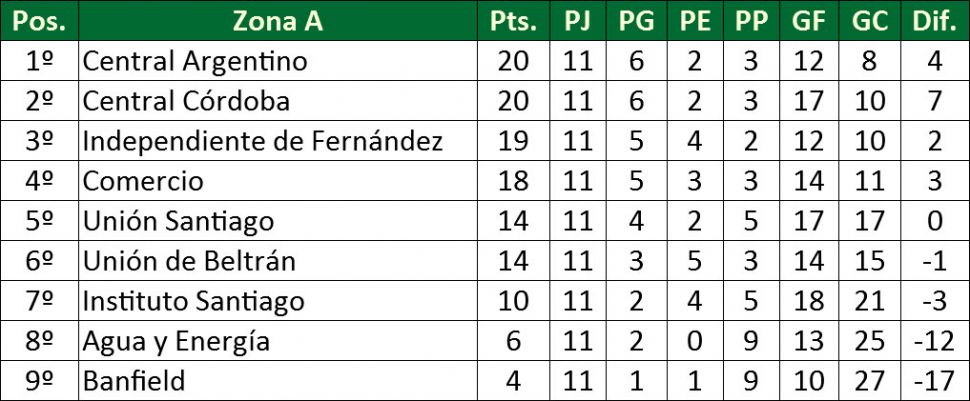Click the Agua y Energía cell
970x401 pixels.
(176, 341)
